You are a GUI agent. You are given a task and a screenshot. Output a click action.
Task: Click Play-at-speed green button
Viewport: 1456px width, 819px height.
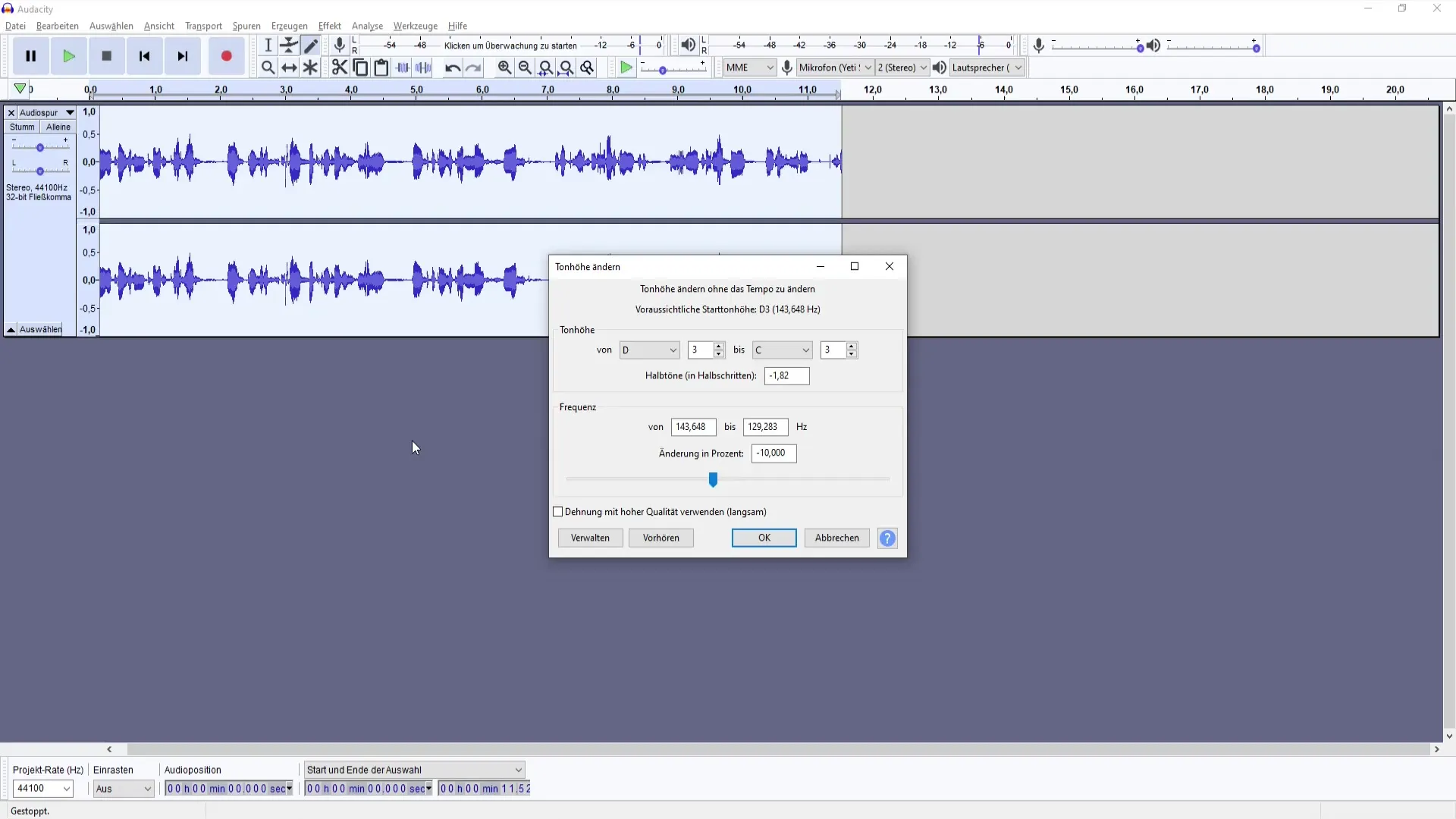click(626, 67)
